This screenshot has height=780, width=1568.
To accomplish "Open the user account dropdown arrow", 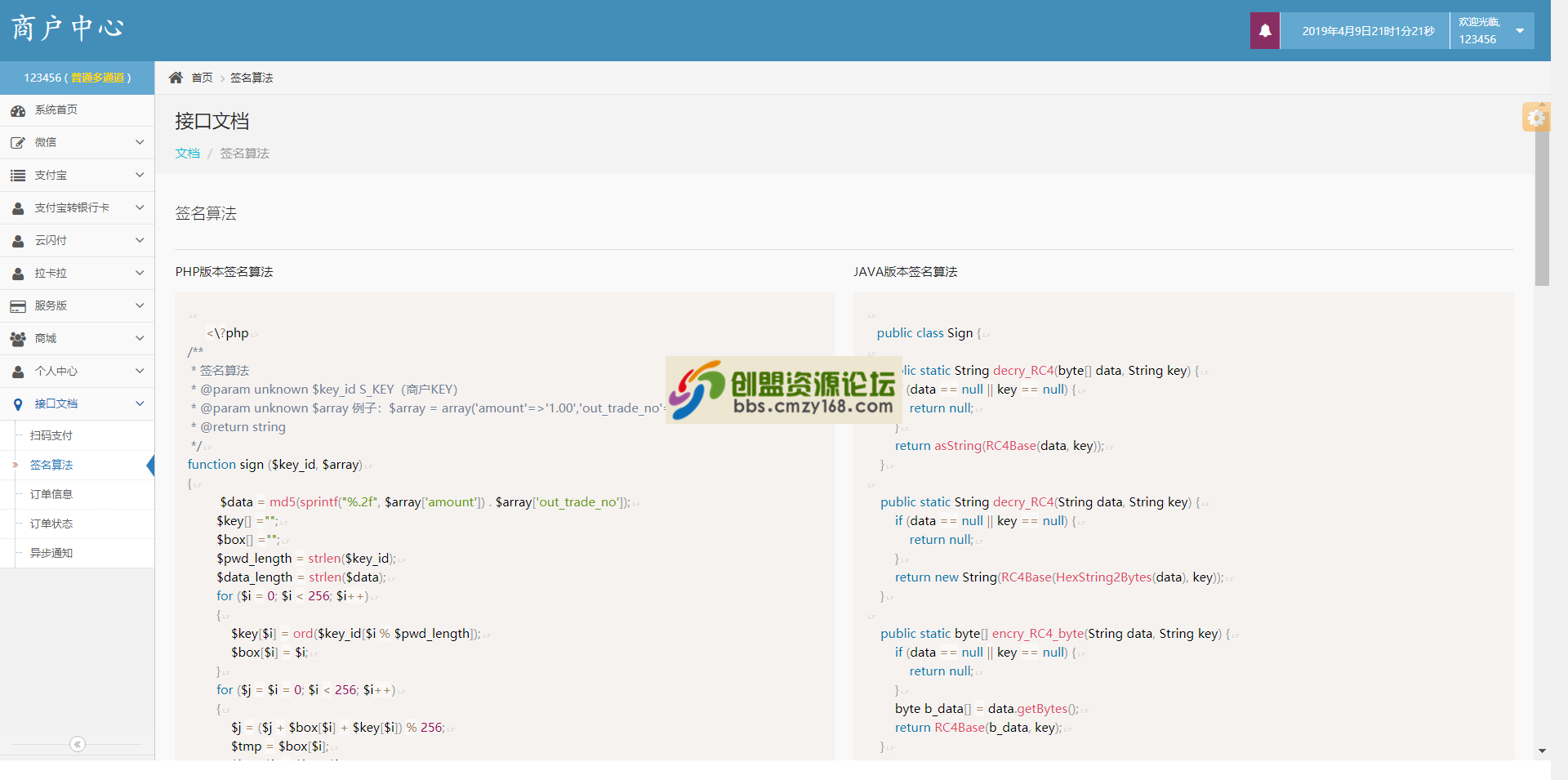I will click(1520, 31).
